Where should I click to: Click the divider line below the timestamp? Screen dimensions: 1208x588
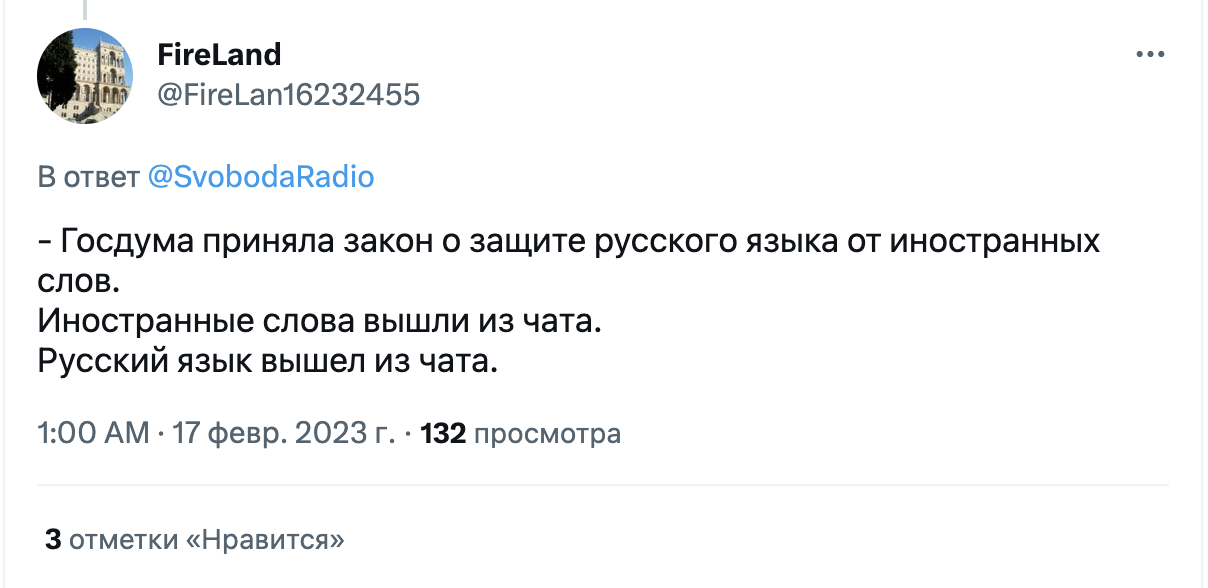click(x=602, y=486)
